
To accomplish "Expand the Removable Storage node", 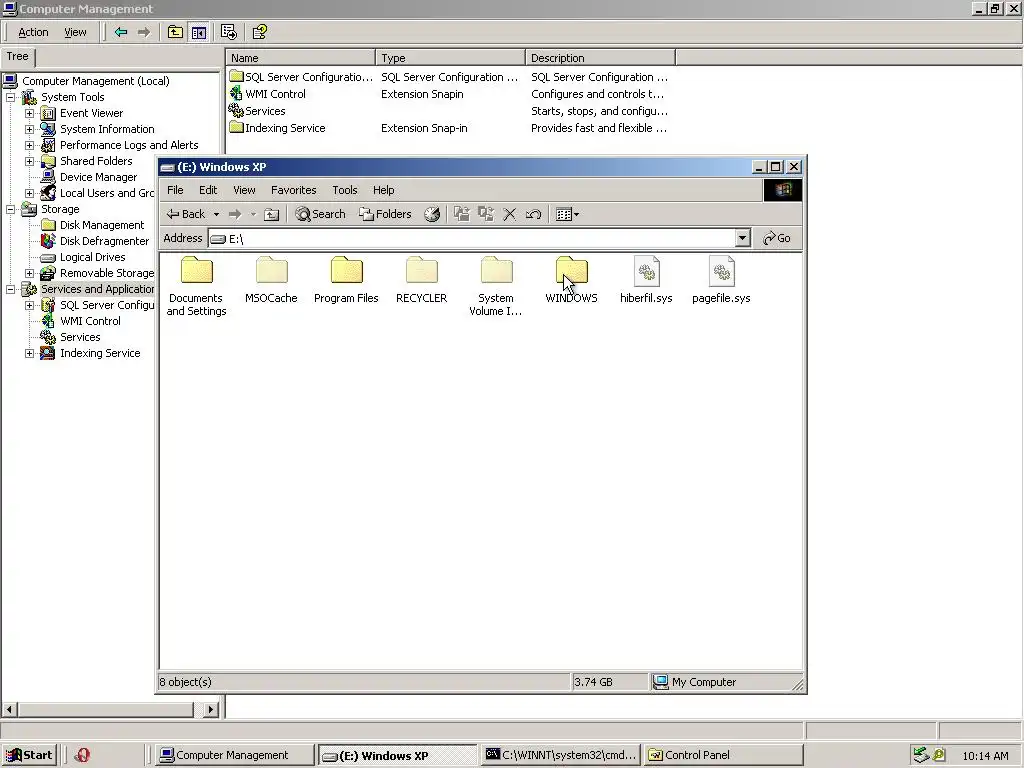I will (x=29, y=274).
